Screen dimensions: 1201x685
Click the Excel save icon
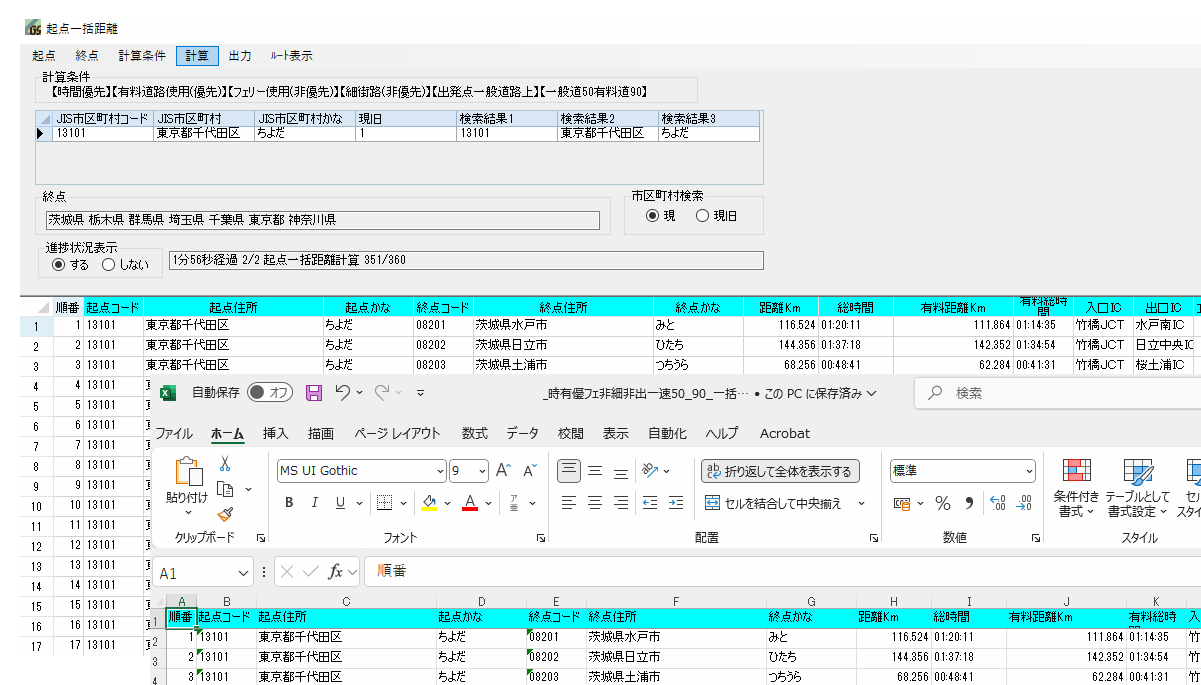[x=314, y=393]
